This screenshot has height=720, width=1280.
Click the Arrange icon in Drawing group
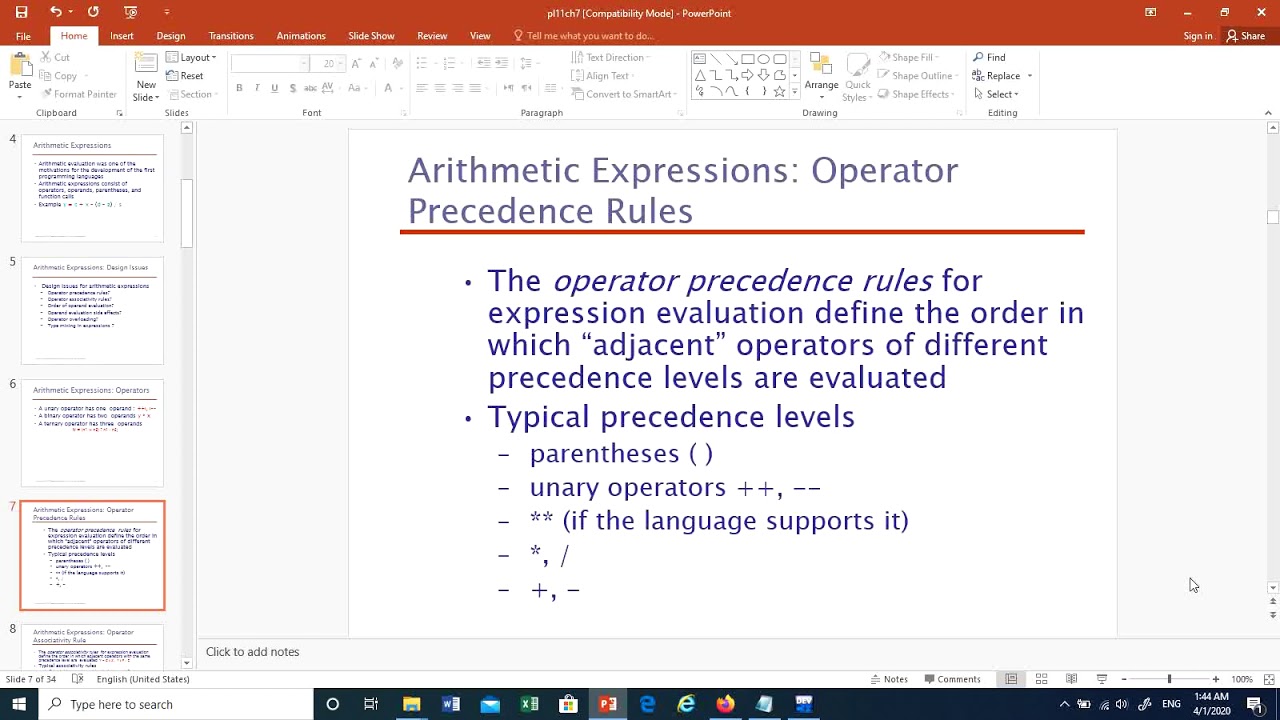(x=821, y=65)
